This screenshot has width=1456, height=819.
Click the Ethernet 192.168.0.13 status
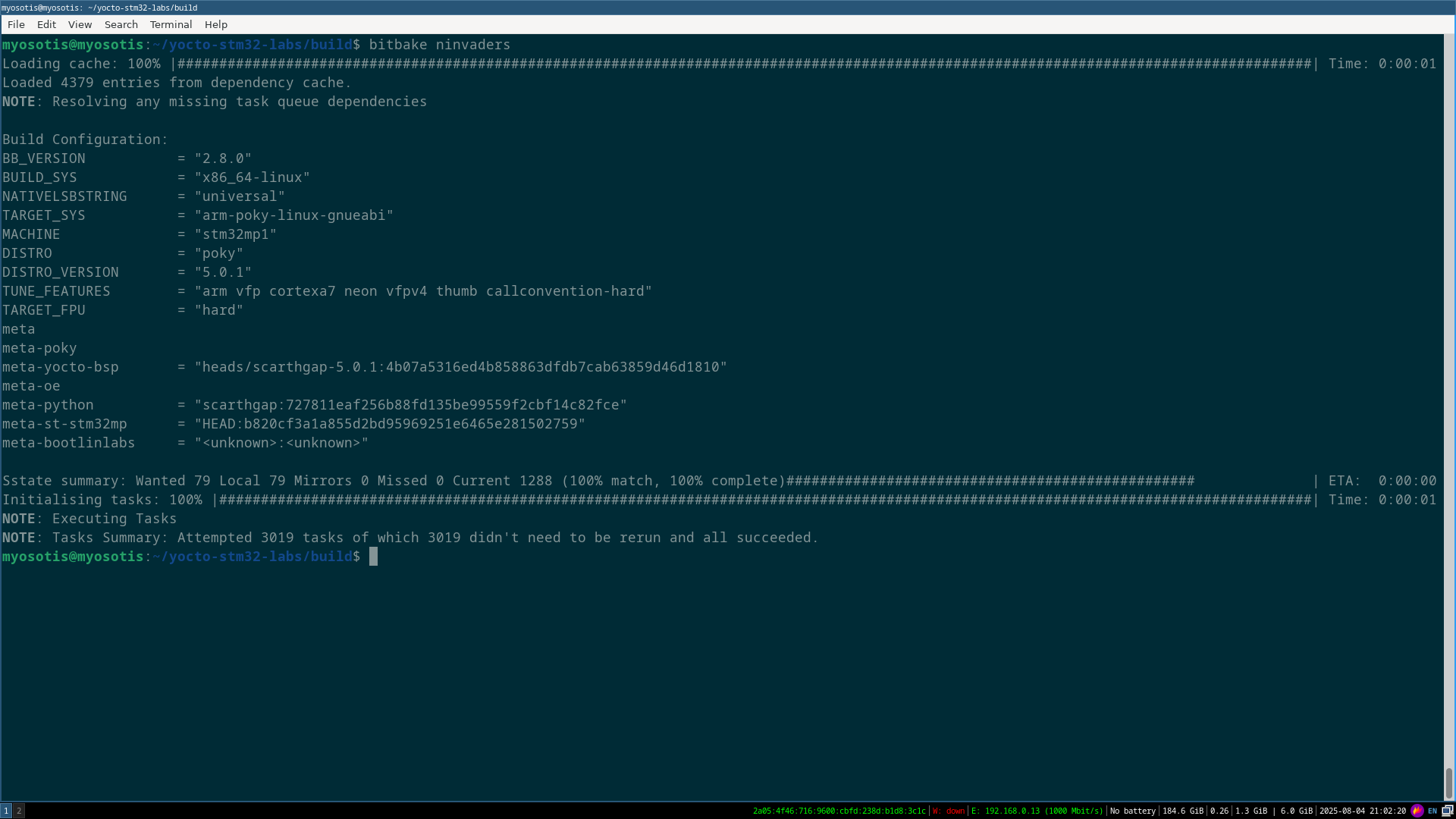(1037, 811)
